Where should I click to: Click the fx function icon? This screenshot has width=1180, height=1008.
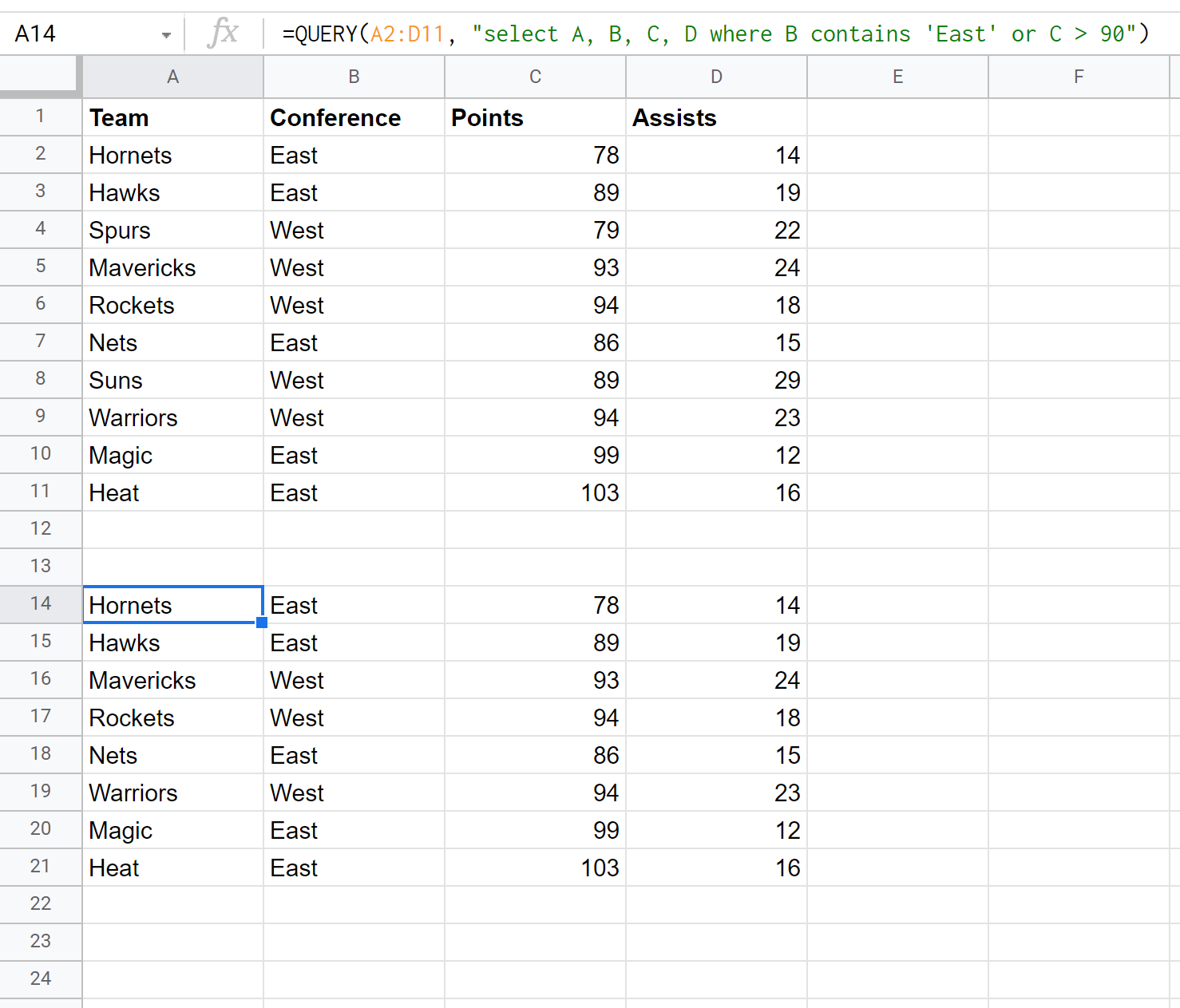coord(223,34)
